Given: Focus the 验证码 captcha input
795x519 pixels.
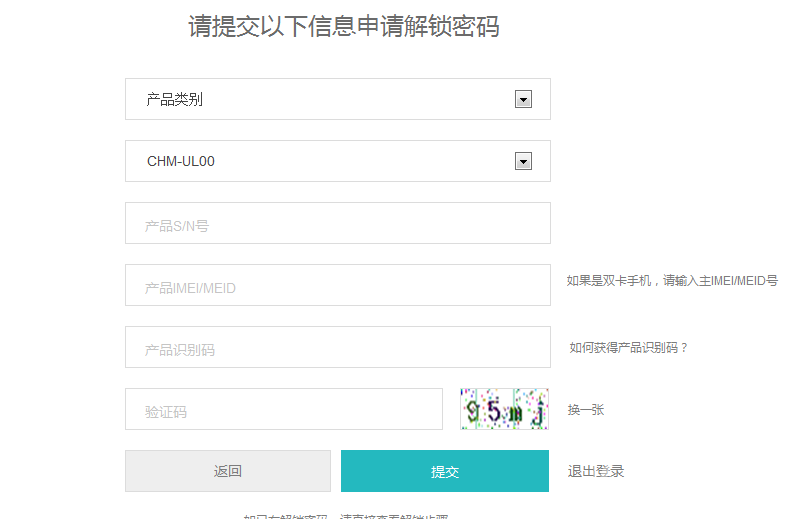Looking at the screenshot, I should [283, 409].
